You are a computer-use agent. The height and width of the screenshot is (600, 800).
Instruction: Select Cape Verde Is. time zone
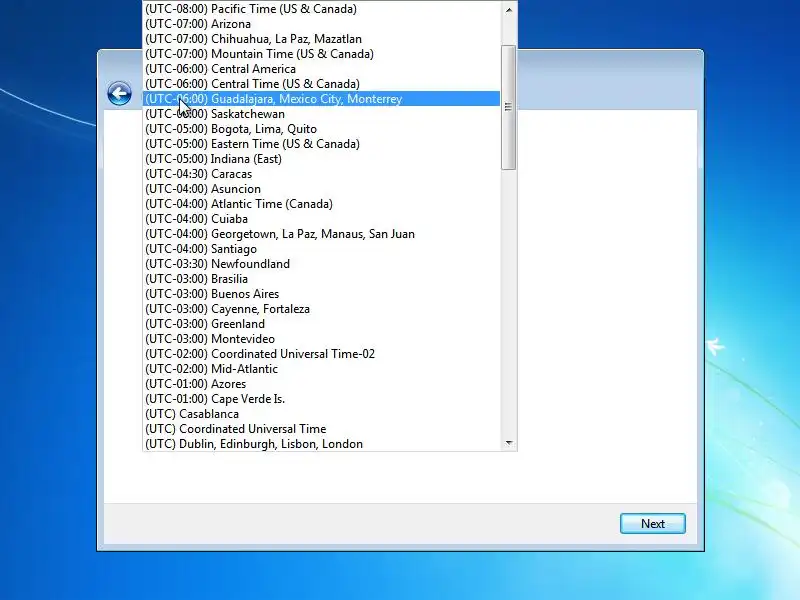tap(321, 398)
